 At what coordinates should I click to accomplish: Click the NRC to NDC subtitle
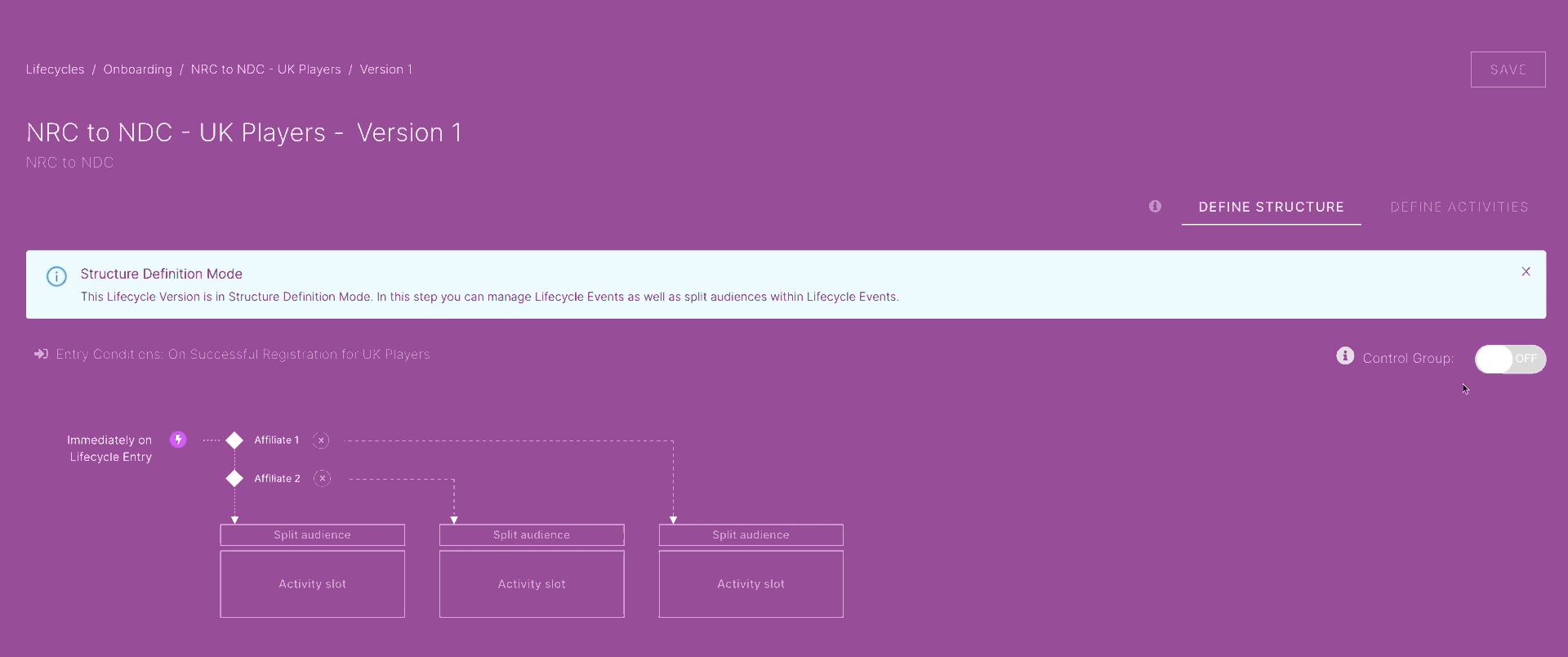click(x=69, y=163)
